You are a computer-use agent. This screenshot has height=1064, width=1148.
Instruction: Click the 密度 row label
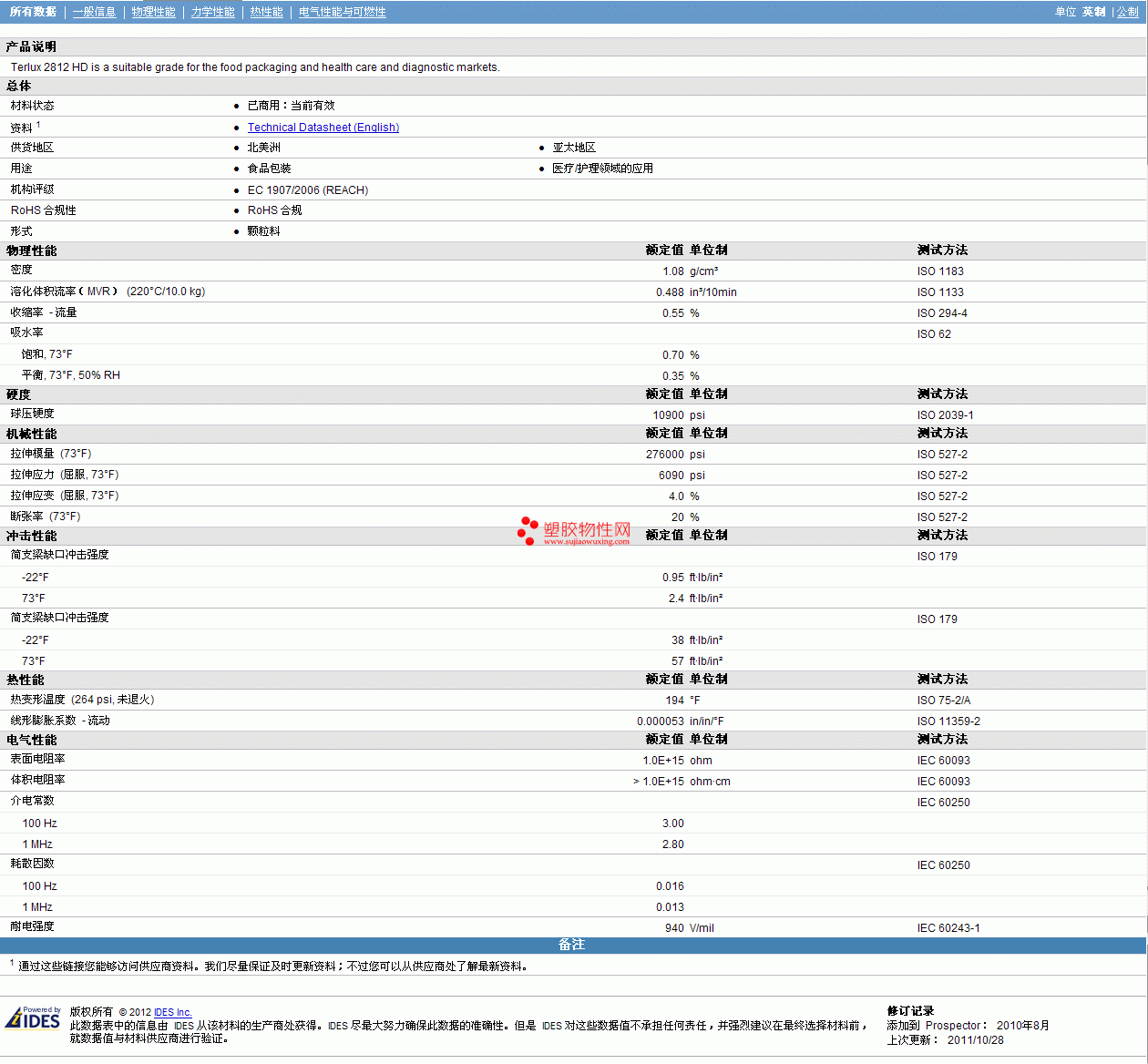pos(21,270)
